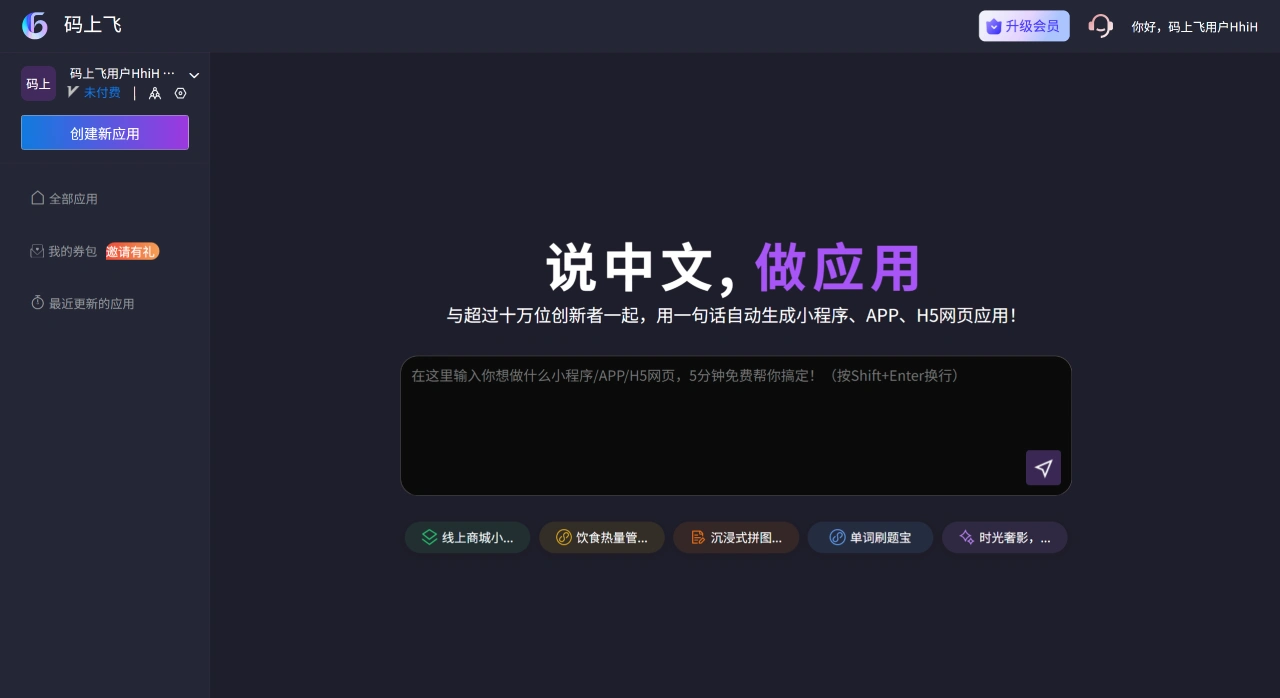Click the layers icon on 线上商城小...
This screenshot has width=1280, height=698.
coord(429,537)
